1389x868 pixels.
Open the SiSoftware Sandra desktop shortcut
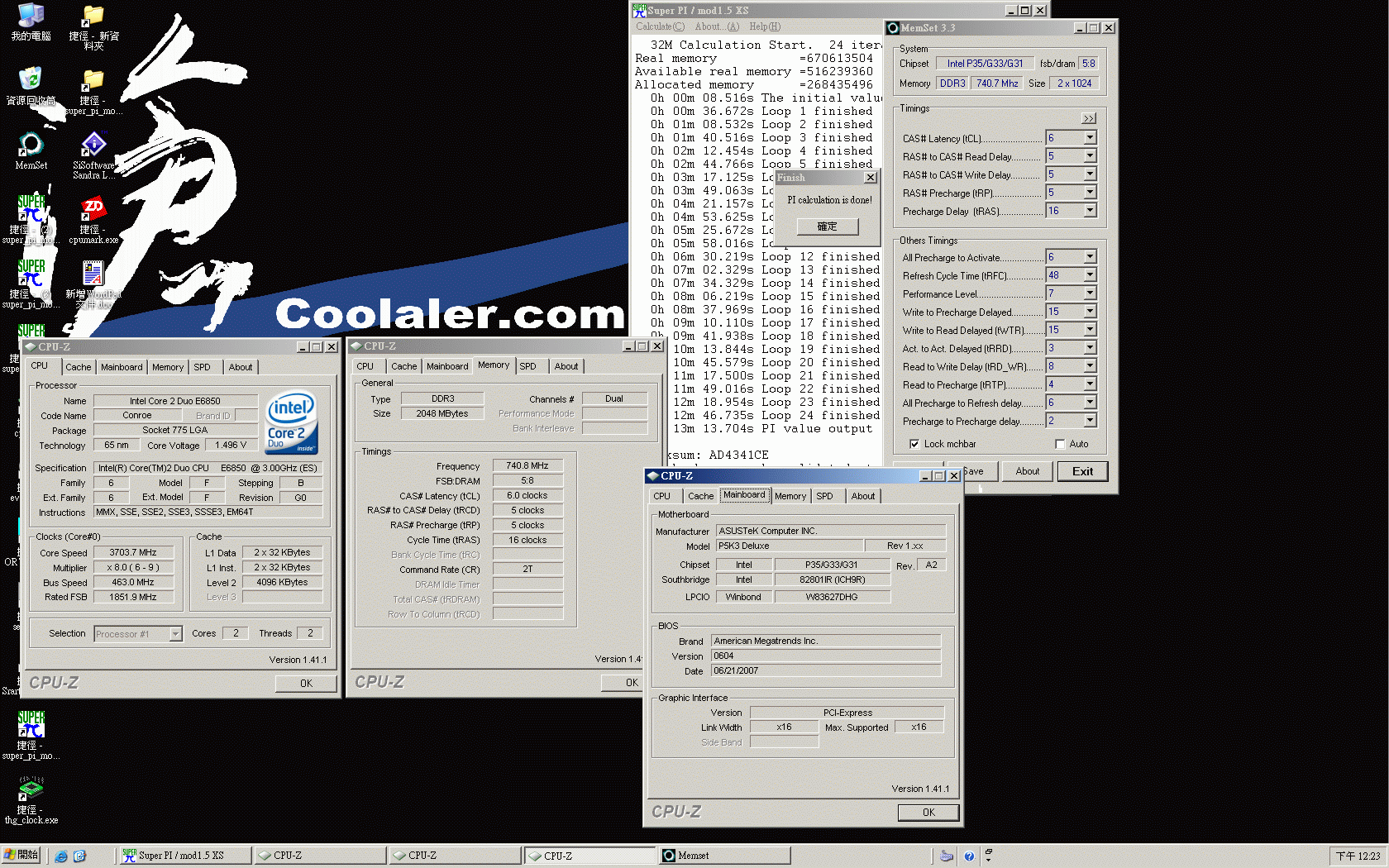93,155
